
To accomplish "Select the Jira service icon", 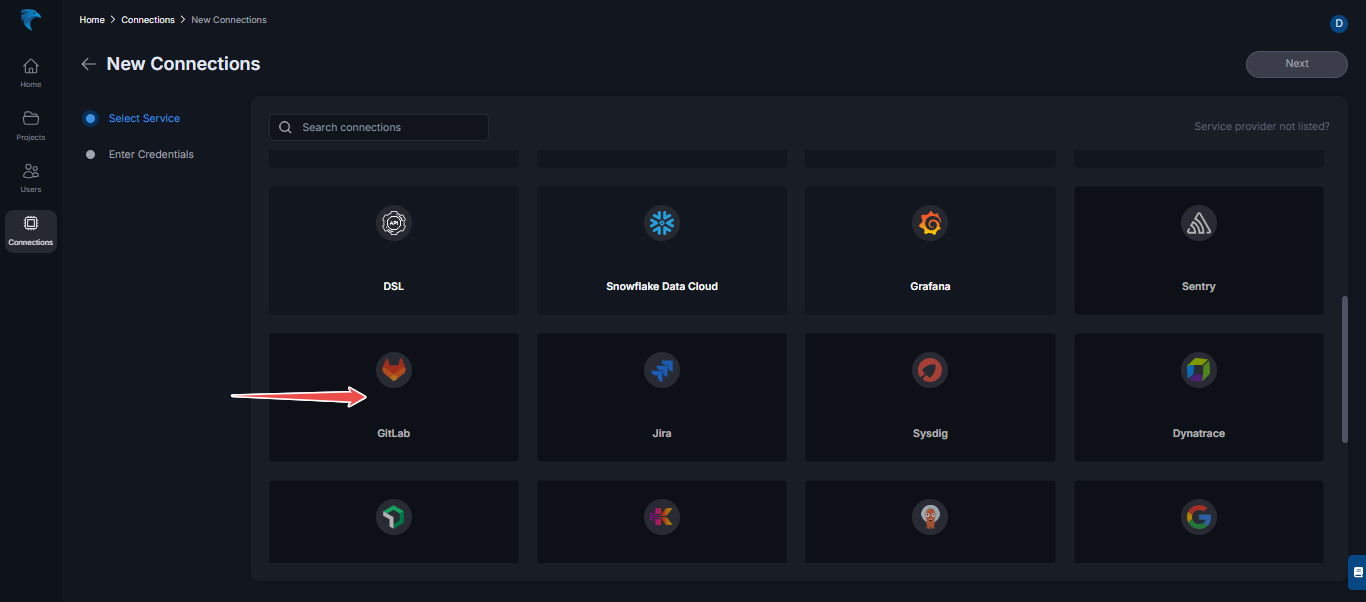I will tap(661, 370).
